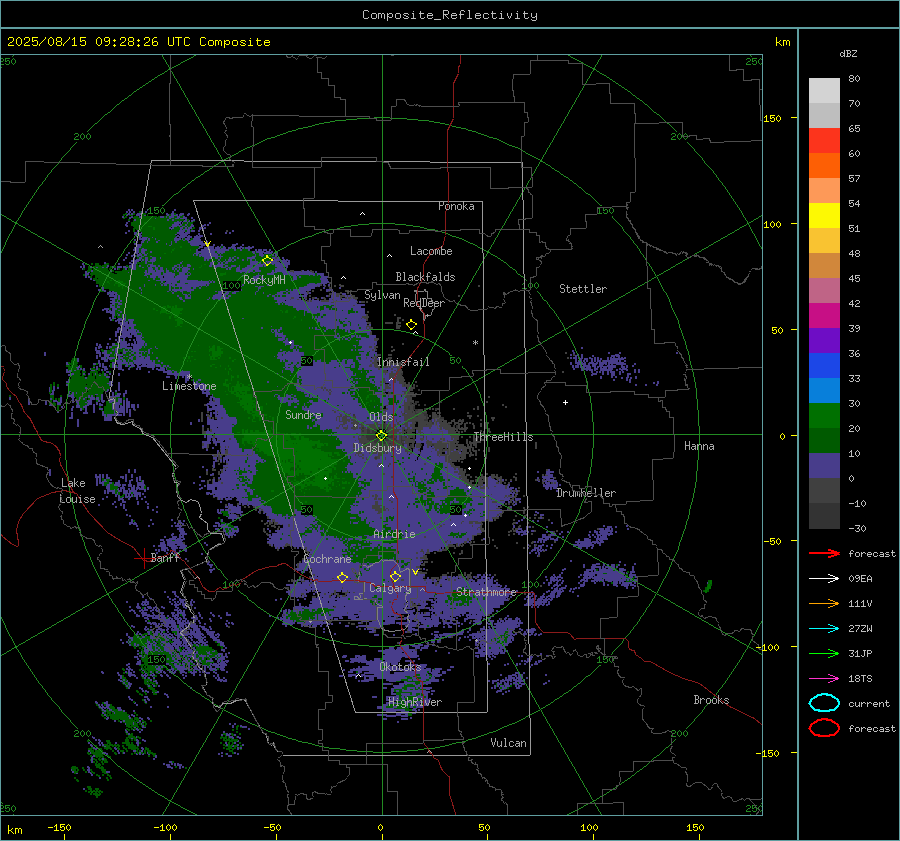Screen dimensions: 900x841
Task: Click the red 65 dBZ color swatch
Action: point(824,141)
